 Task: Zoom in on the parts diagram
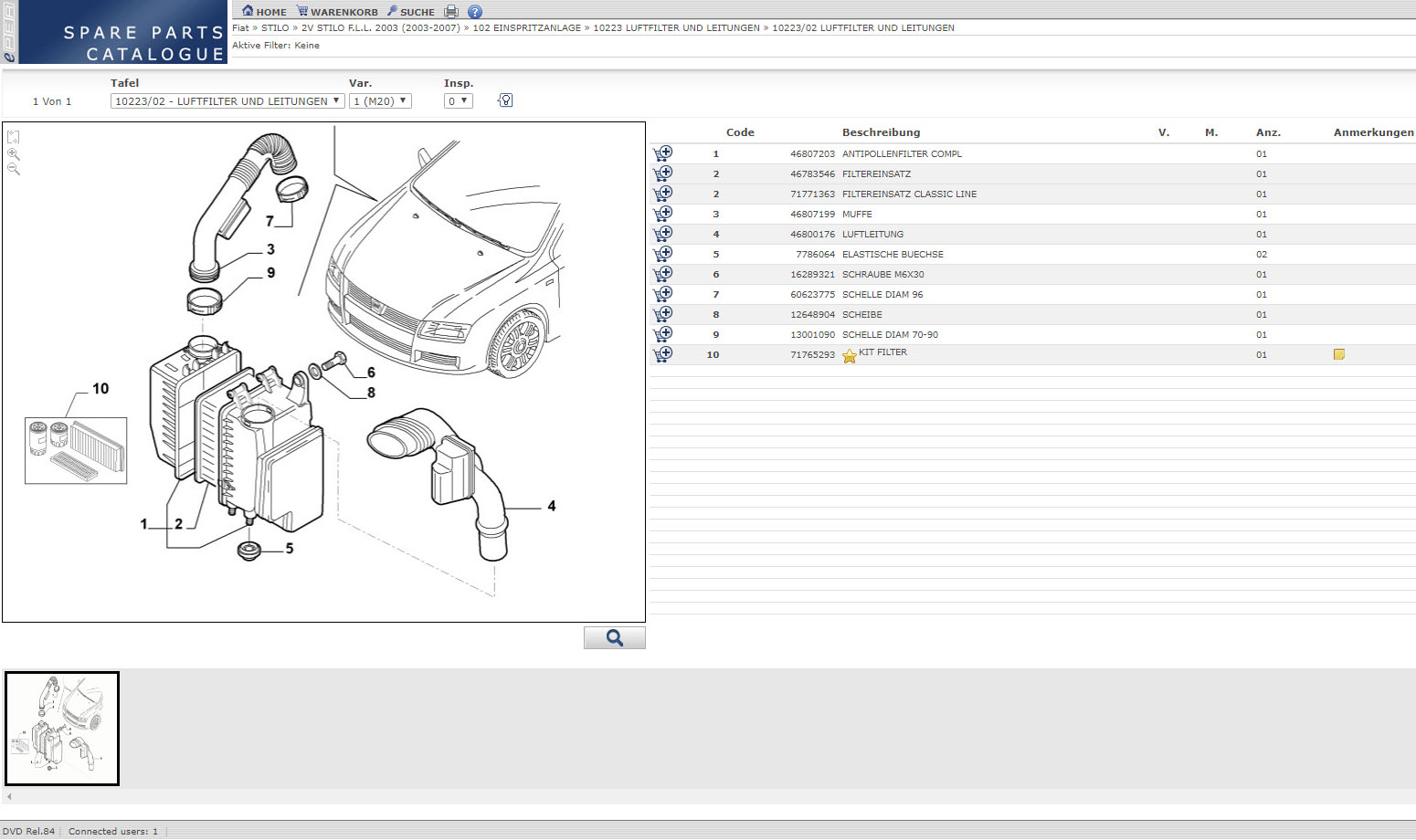(x=14, y=153)
